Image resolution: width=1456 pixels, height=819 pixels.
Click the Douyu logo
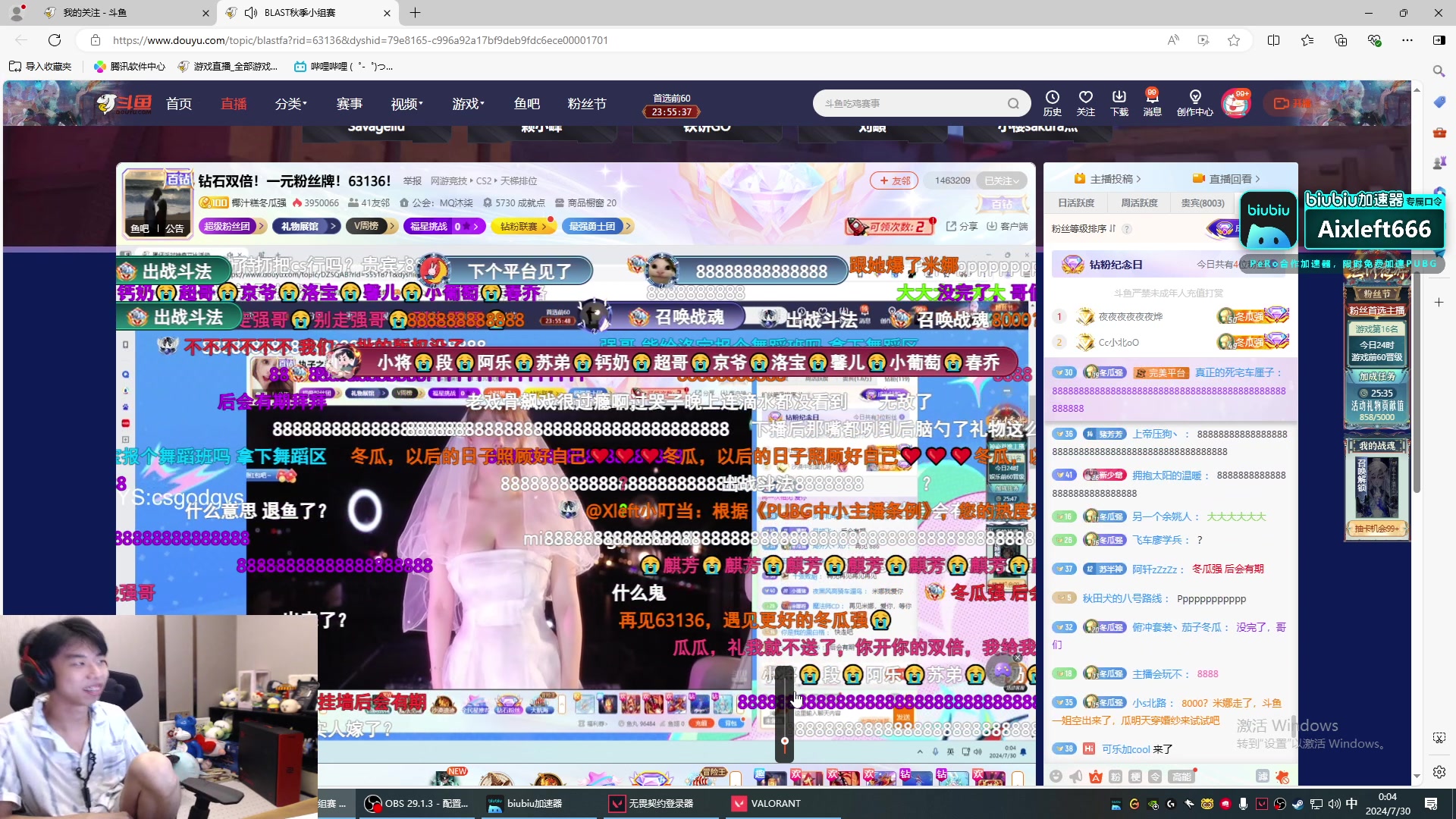tap(124, 103)
